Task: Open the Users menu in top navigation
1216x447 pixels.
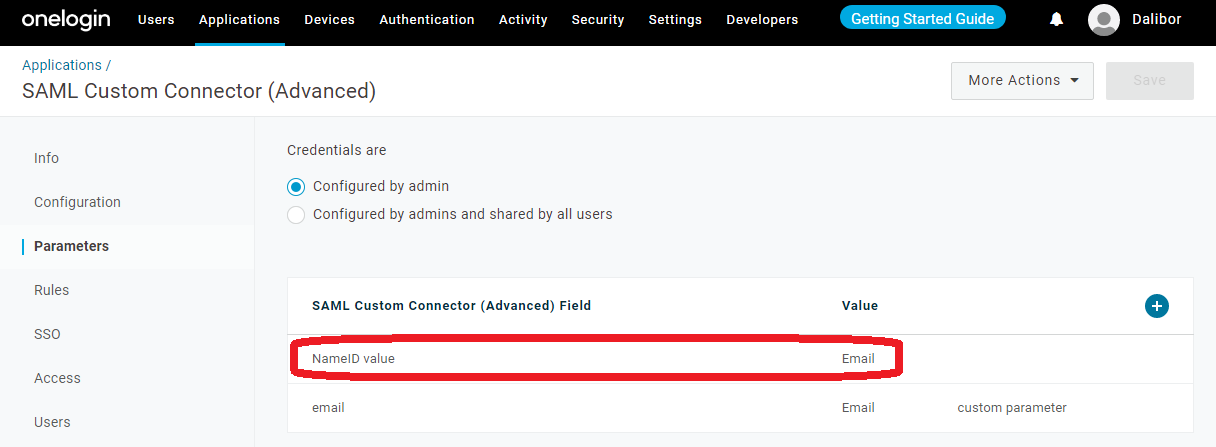Action: click(156, 20)
